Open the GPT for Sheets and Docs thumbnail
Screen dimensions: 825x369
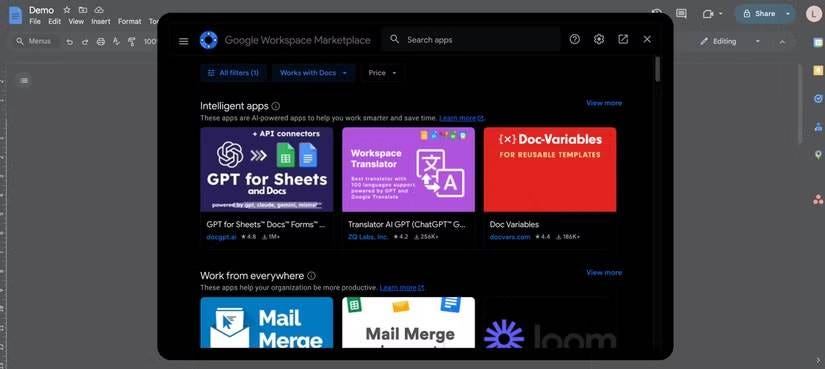click(267, 169)
